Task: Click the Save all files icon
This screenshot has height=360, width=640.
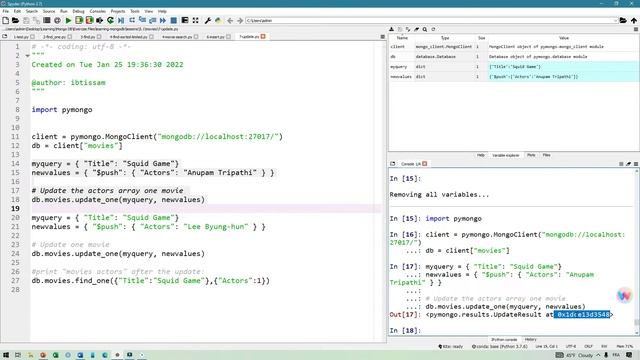Action: click(x=36, y=20)
